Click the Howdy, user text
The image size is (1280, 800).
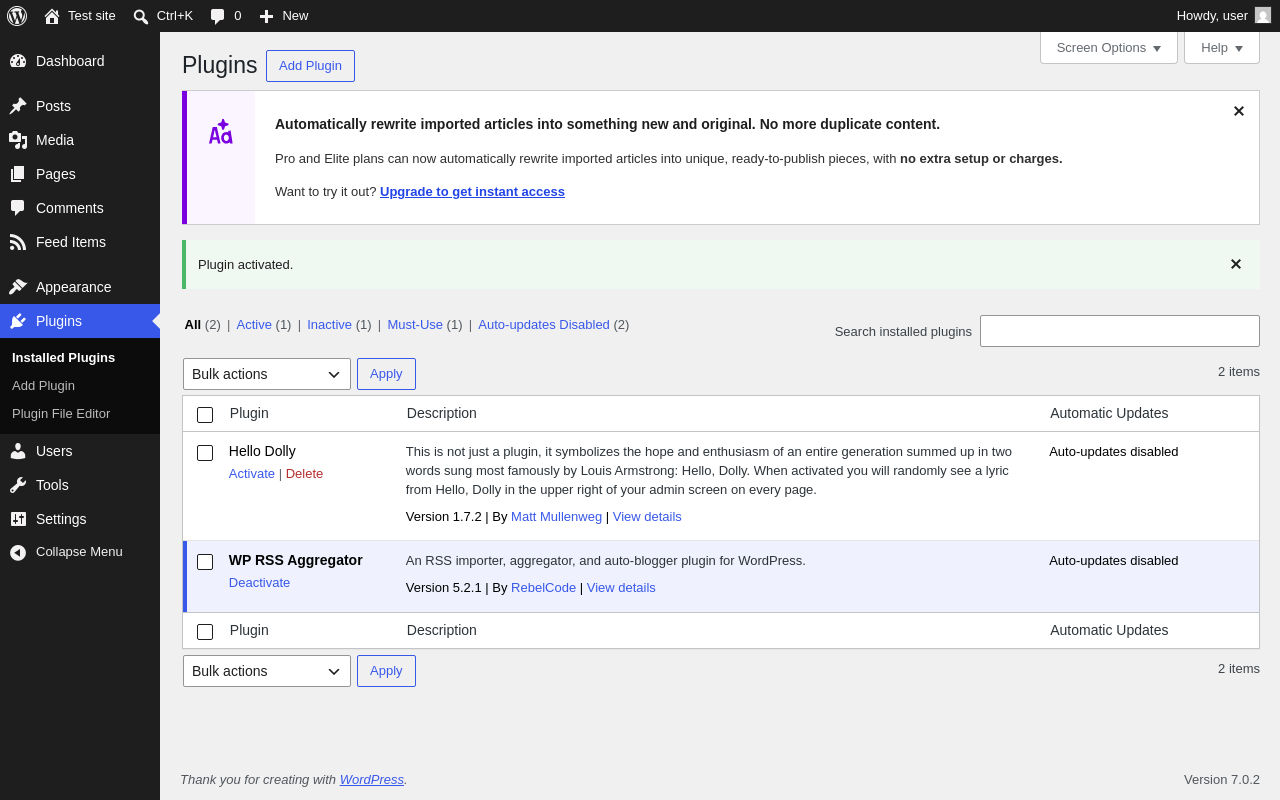tap(1212, 15)
